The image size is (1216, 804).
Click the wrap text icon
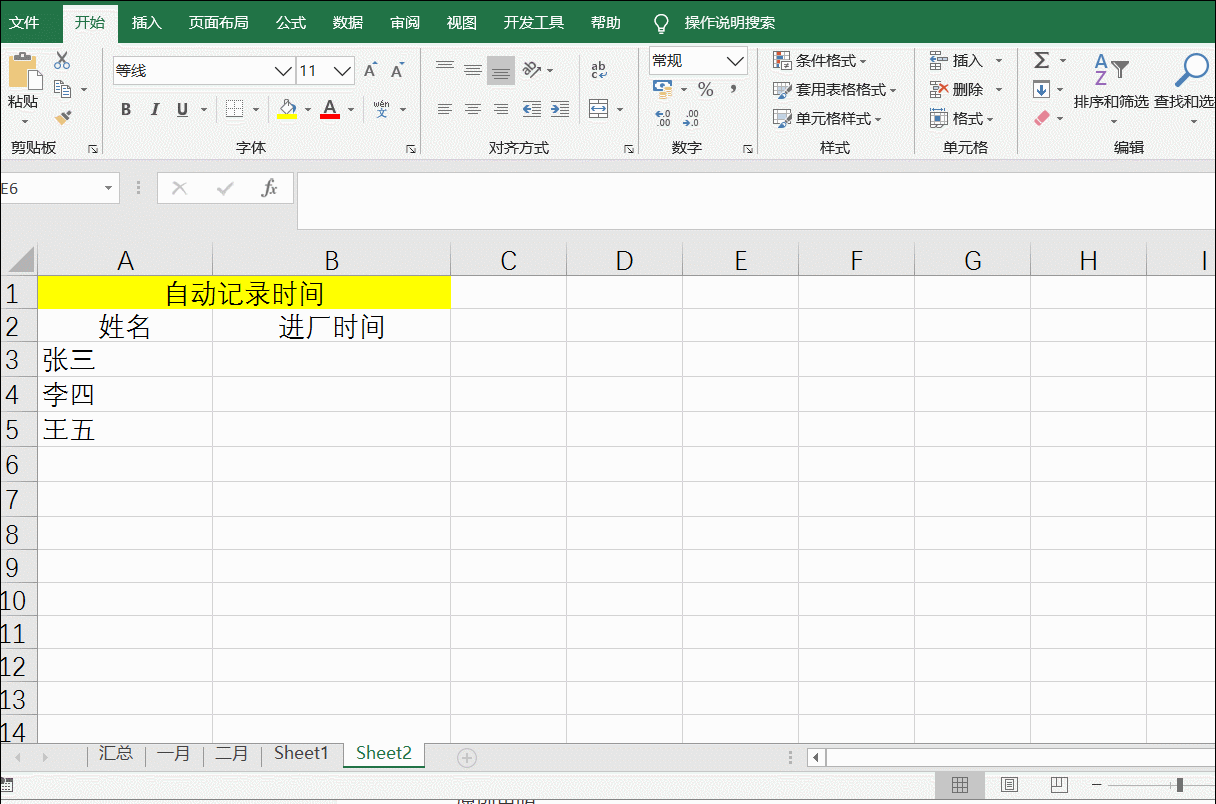pos(598,70)
